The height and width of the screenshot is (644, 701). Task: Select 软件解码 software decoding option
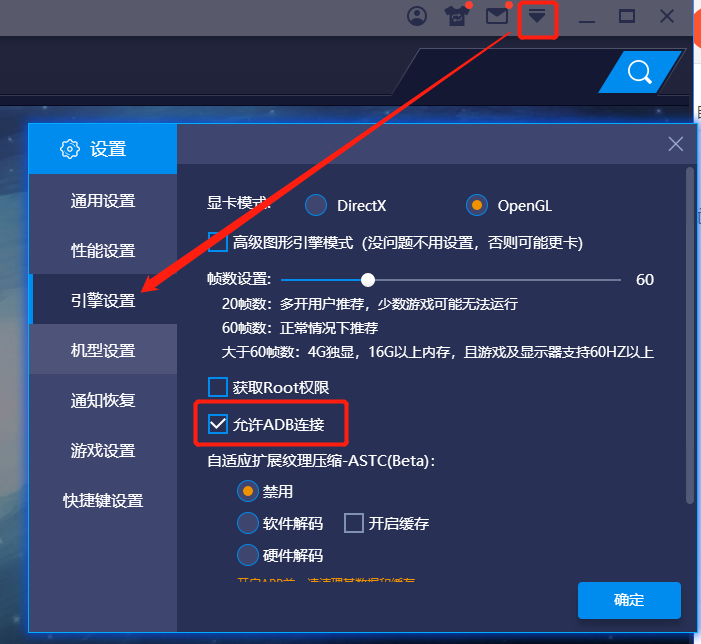click(x=248, y=523)
